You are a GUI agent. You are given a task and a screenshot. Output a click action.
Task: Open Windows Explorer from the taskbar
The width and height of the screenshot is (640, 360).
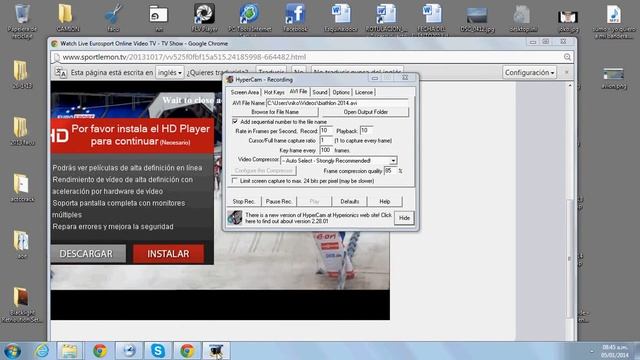pos(69,351)
